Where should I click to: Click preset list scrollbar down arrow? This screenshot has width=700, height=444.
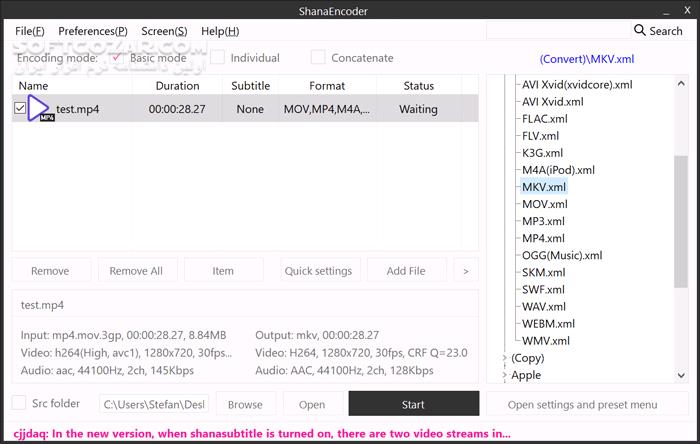pos(681,375)
